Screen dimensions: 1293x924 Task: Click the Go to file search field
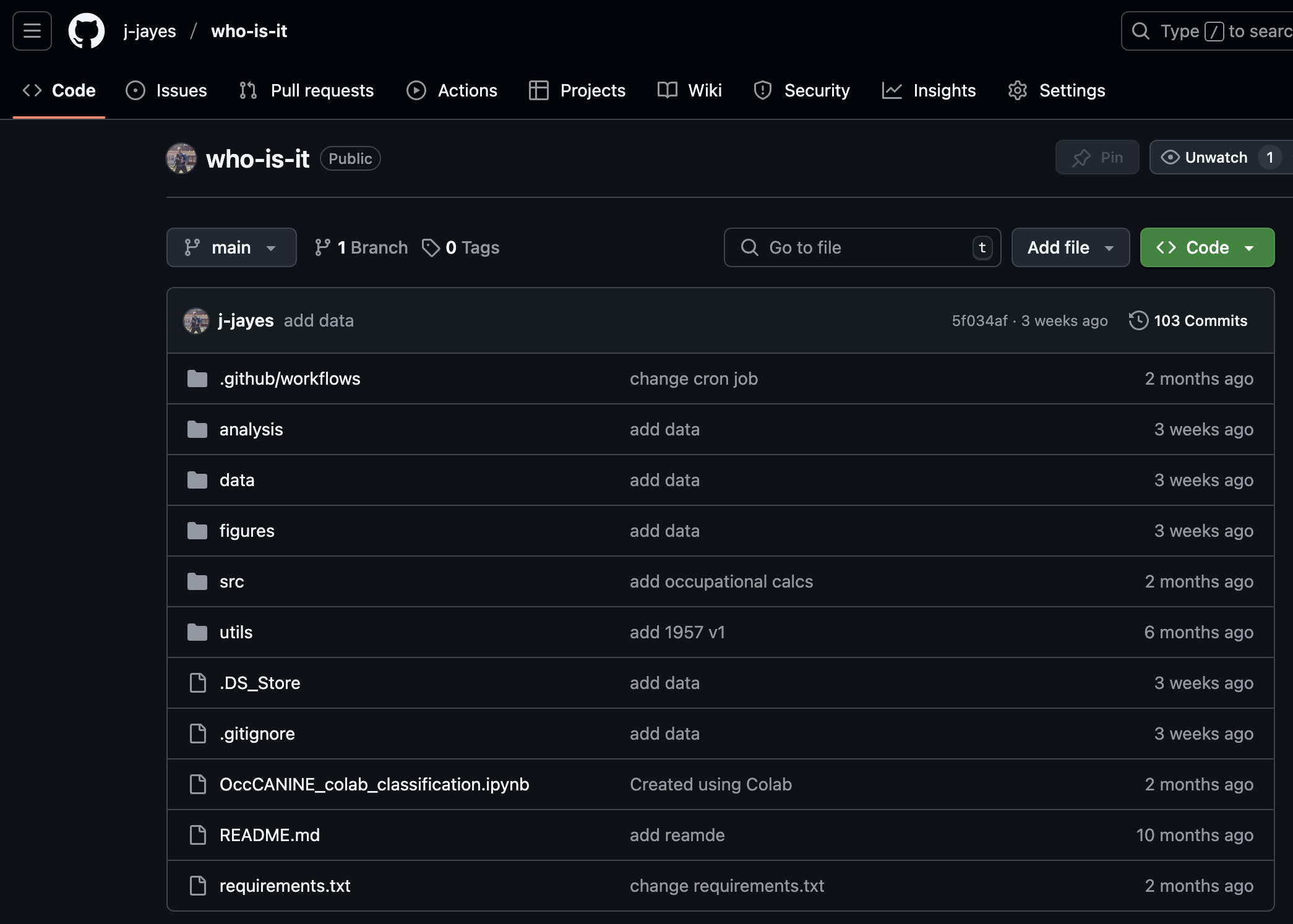pyautogui.click(x=861, y=247)
